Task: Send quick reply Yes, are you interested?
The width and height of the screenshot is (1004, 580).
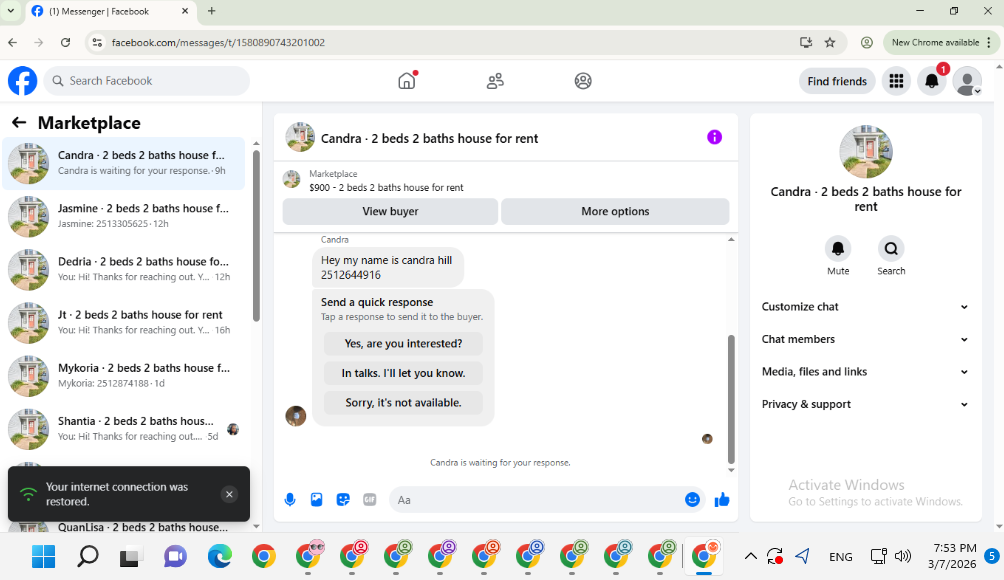Action: (403, 344)
